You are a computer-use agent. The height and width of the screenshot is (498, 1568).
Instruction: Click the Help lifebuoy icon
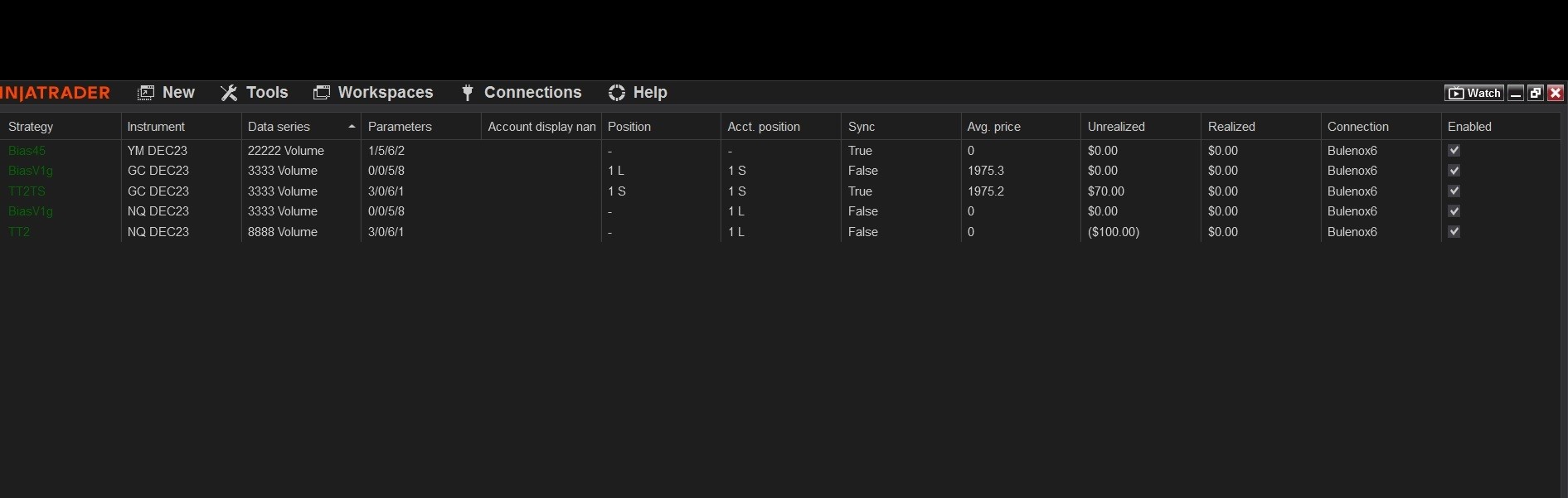pos(617,93)
